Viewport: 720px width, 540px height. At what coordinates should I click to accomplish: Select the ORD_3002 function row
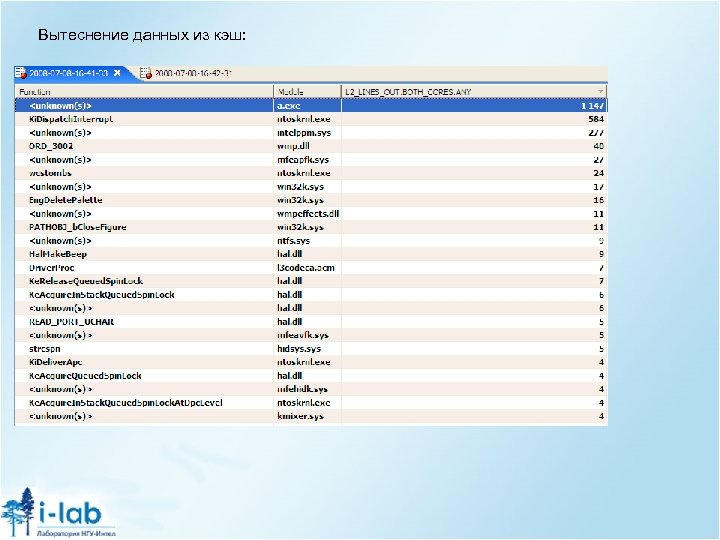[x=311, y=146]
